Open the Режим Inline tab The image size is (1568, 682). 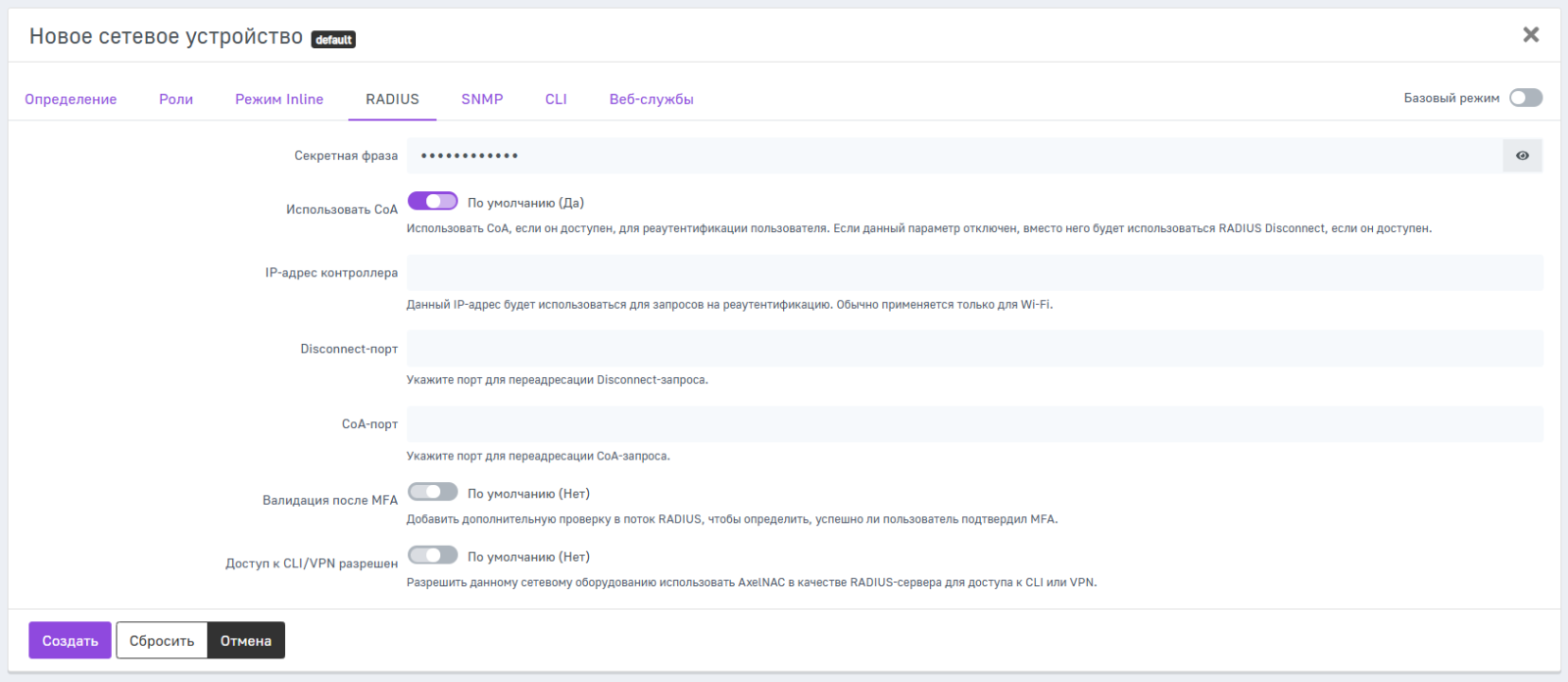click(279, 99)
